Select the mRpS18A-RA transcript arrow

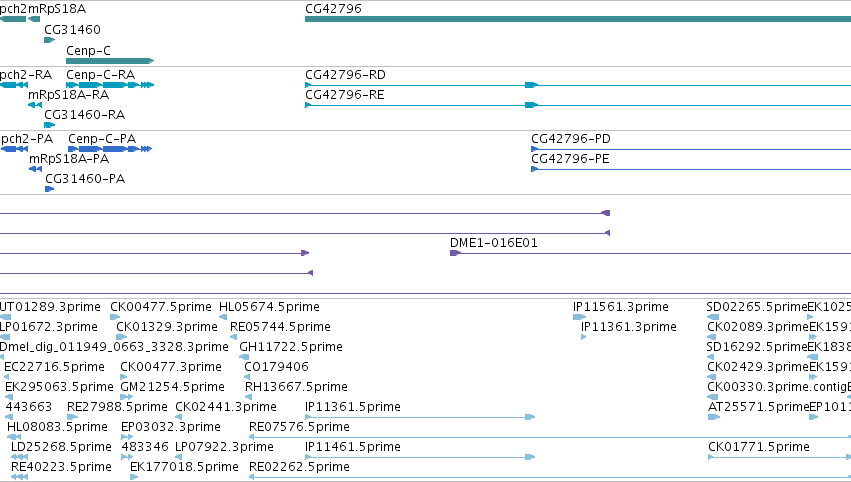[35, 105]
